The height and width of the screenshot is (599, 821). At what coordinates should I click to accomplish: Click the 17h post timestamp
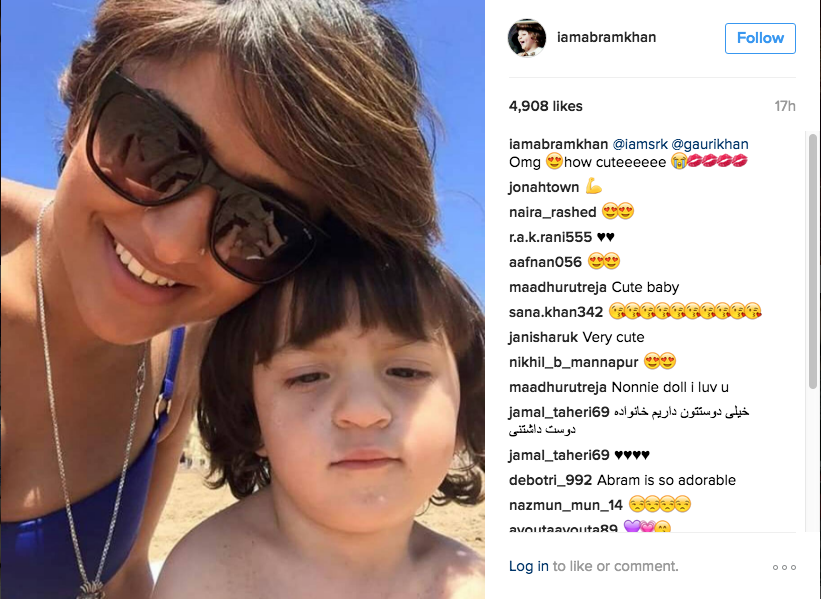tap(785, 106)
